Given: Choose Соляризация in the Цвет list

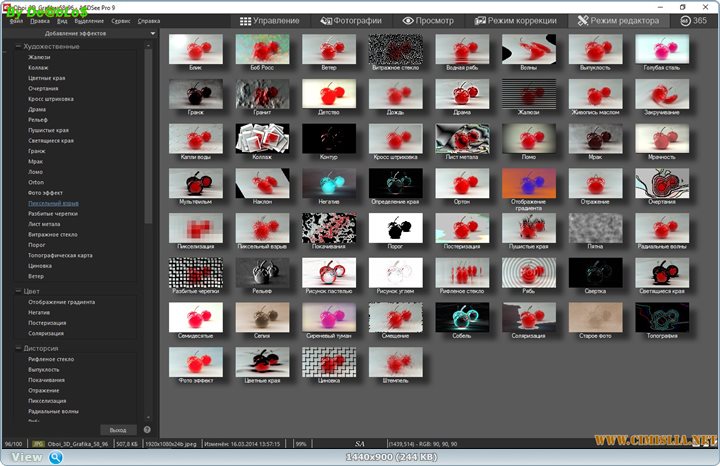Looking at the screenshot, I should pyautogui.click(x=45, y=332).
